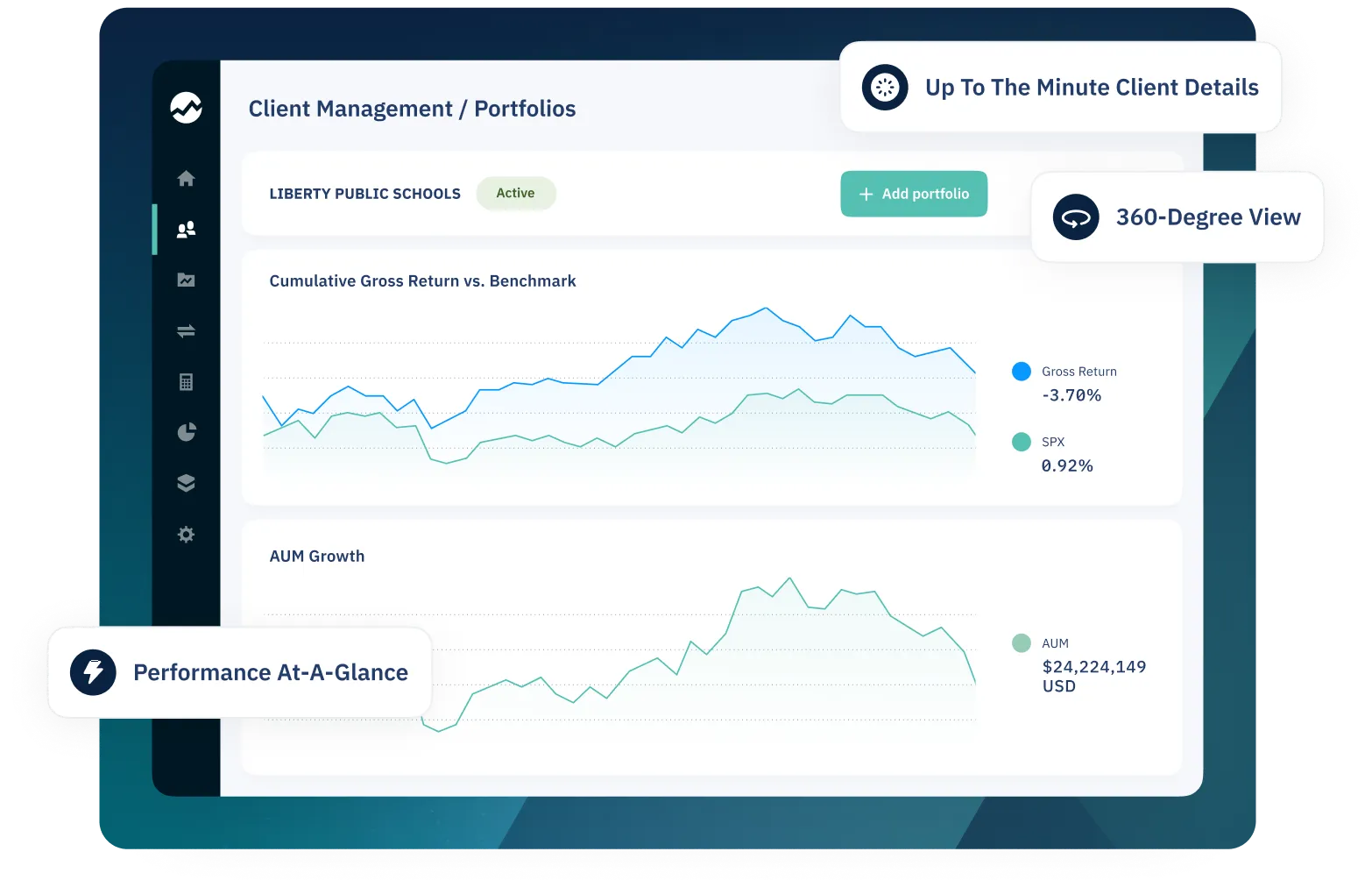Click the LIBERTY PUBLIC SCHOOLS client name
Screen dimensions: 1372x894
pos(365,194)
